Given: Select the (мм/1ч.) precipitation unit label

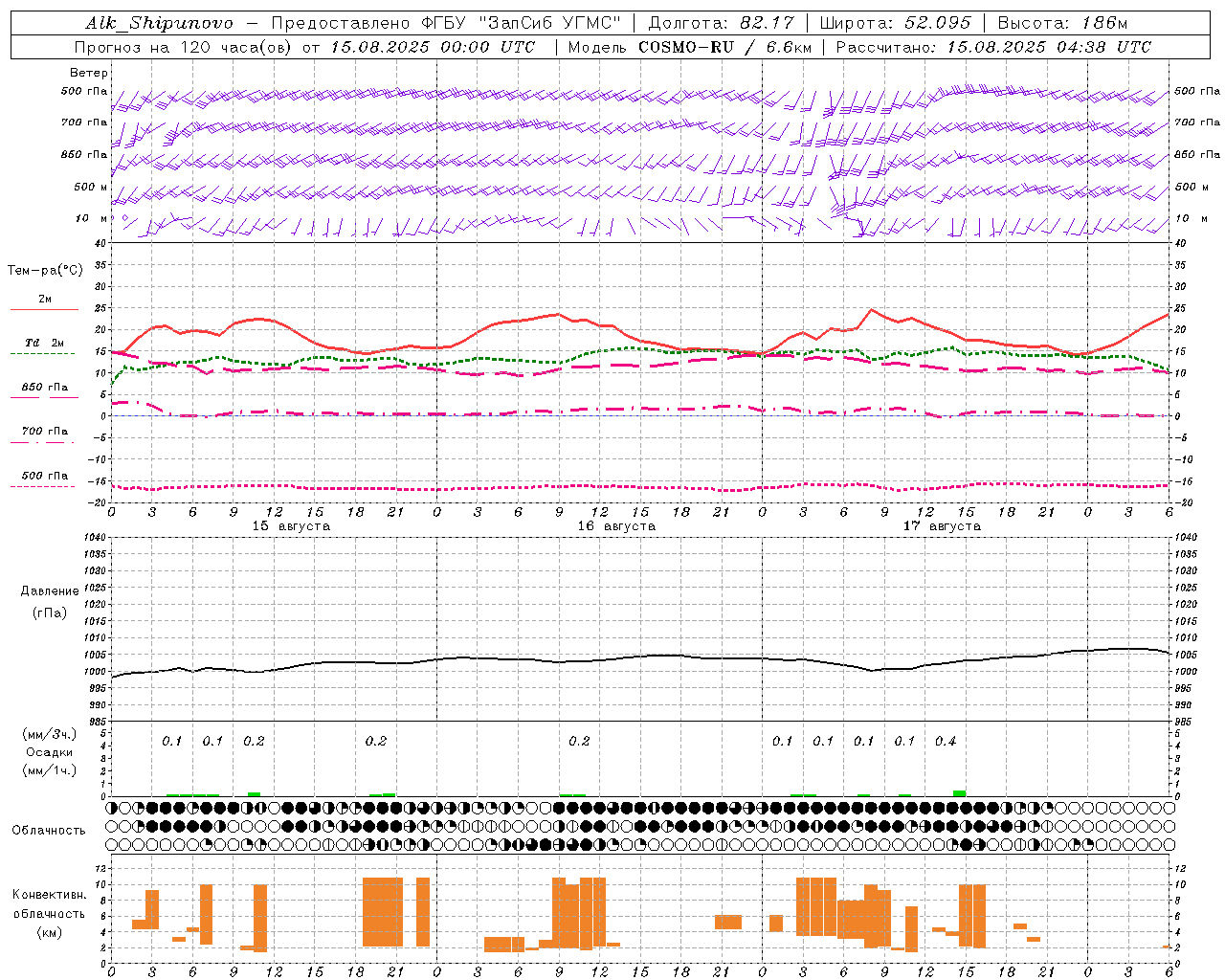Looking at the screenshot, I should pyautogui.click(x=50, y=770).
